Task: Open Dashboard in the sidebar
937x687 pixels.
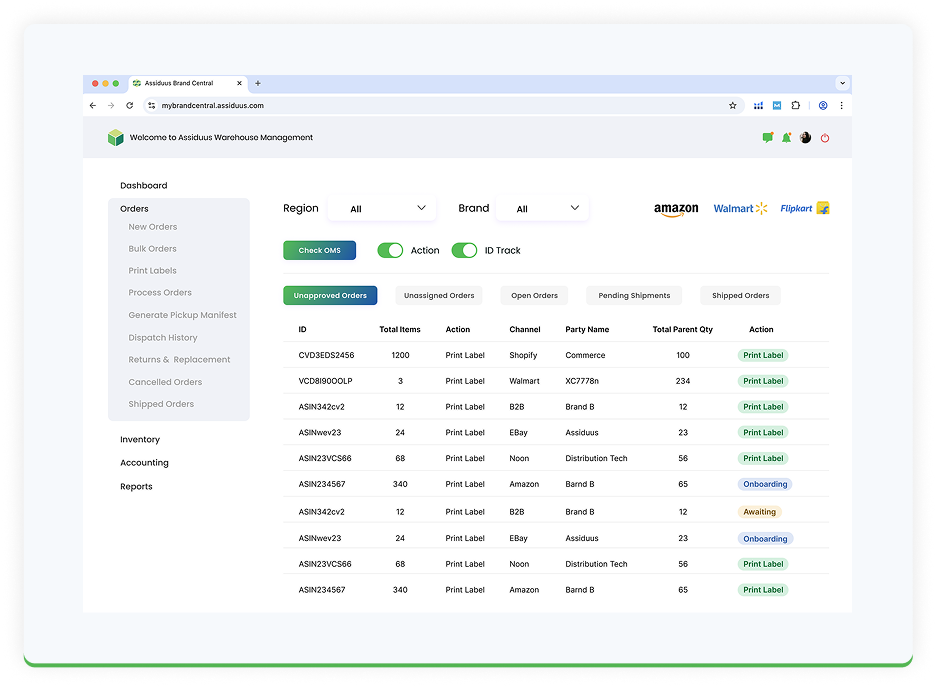Action: [x=143, y=185]
